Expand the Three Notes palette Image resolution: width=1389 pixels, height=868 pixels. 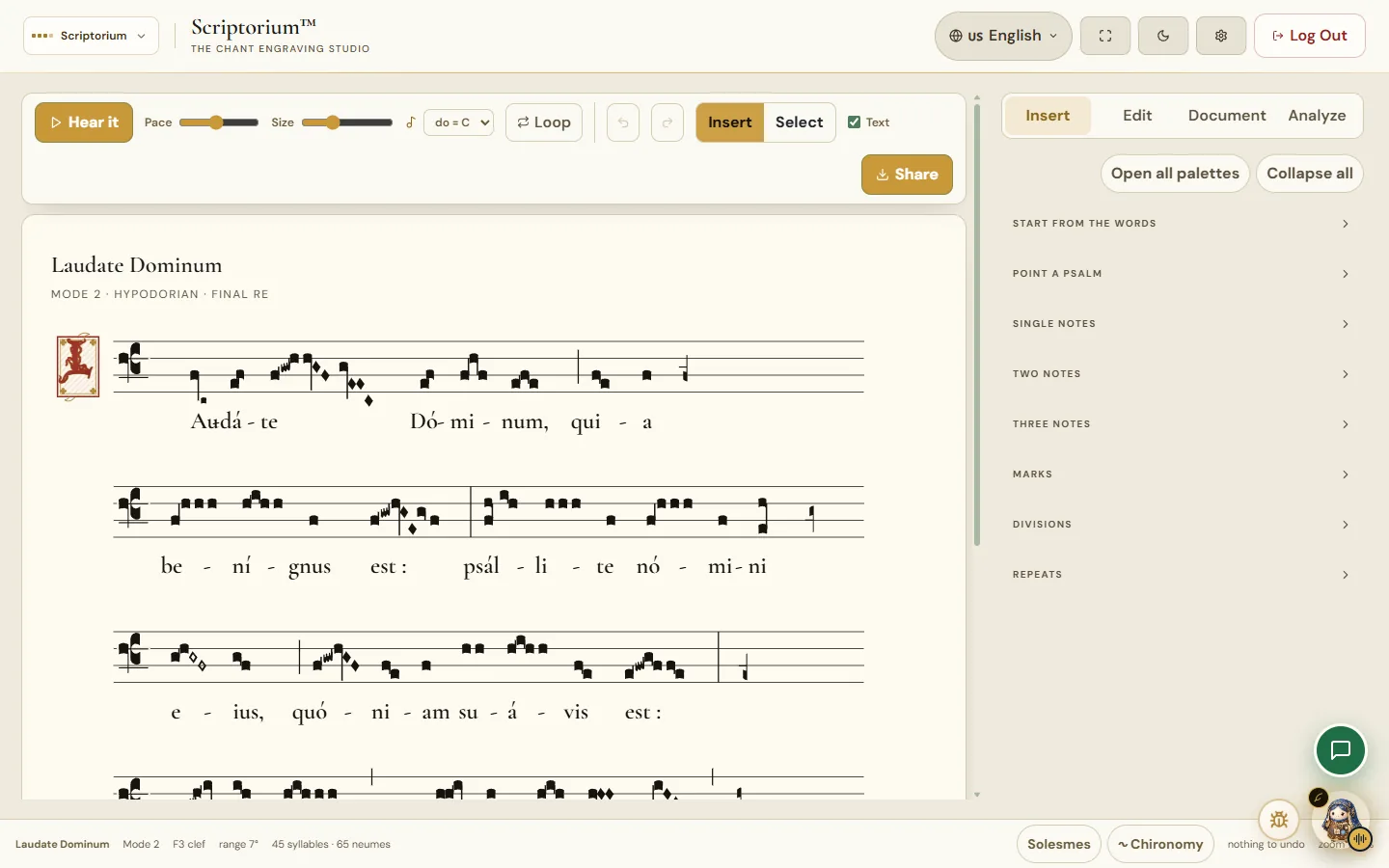[x=1182, y=424]
